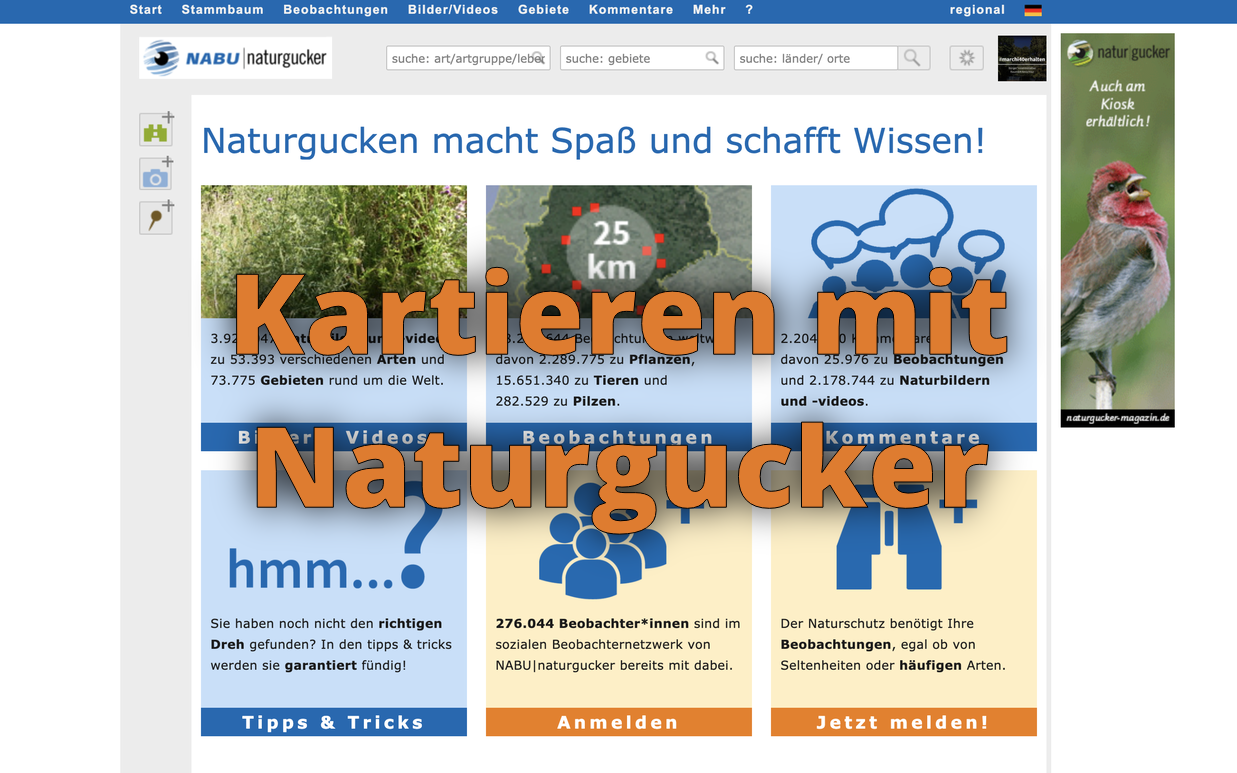Click the blue Beobachtungen tile button
The width and height of the screenshot is (1237, 773).
click(x=619, y=437)
